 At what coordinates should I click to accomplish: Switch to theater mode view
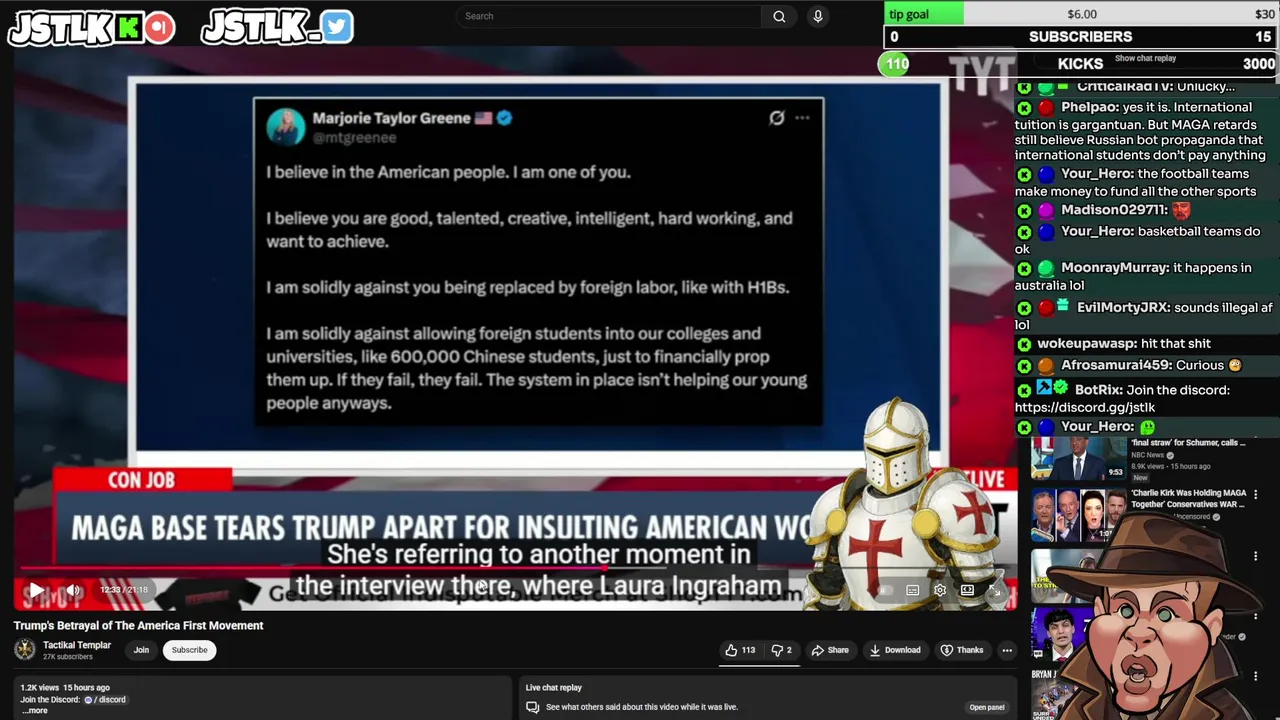[968, 591]
